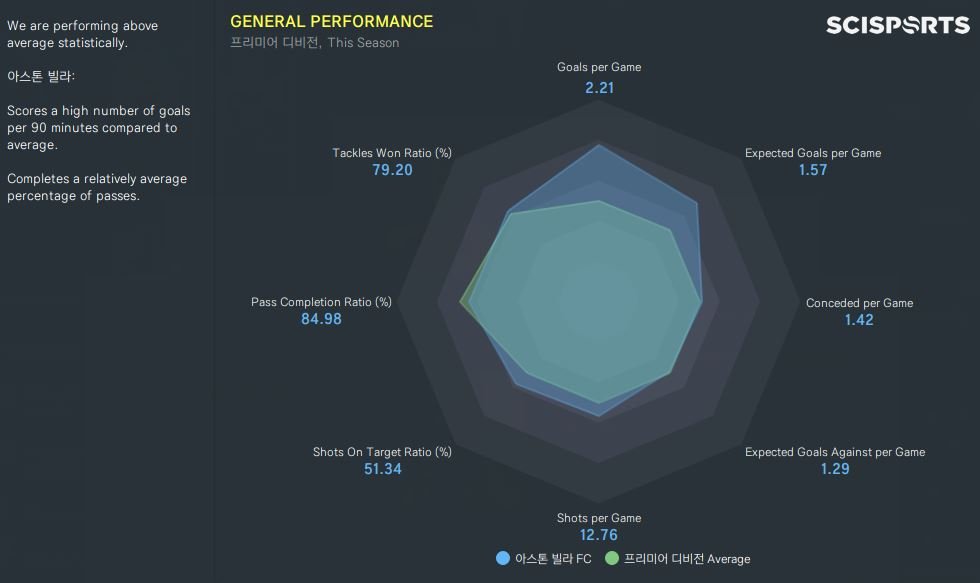Click the 1.42 conceded value
The width and height of the screenshot is (980, 583).
859,320
